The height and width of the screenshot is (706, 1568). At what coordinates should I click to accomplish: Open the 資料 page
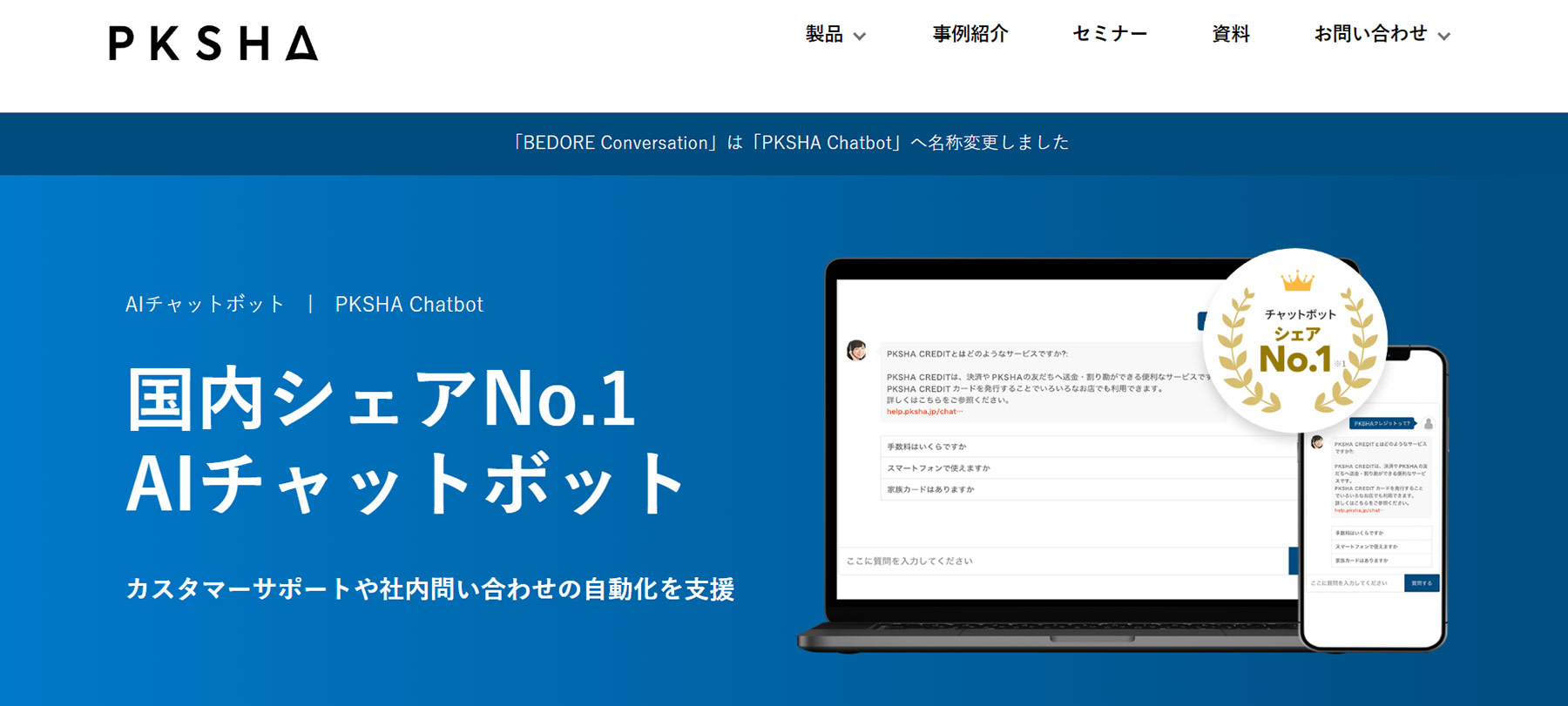[1231, 34]
